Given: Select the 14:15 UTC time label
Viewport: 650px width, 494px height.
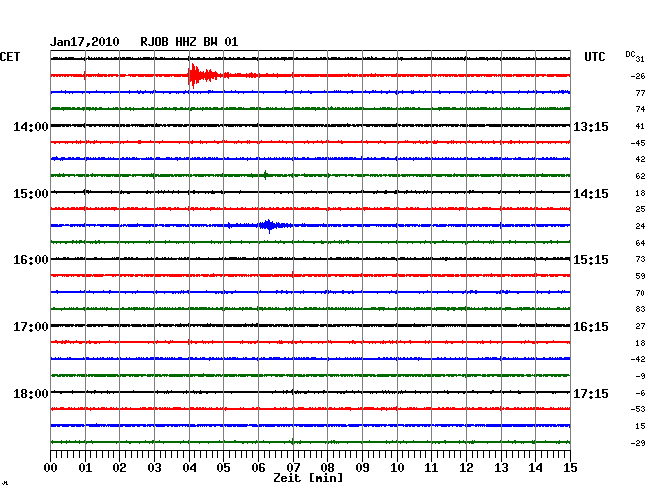Looking at the screenshot, I should click(x=591, y=194).
